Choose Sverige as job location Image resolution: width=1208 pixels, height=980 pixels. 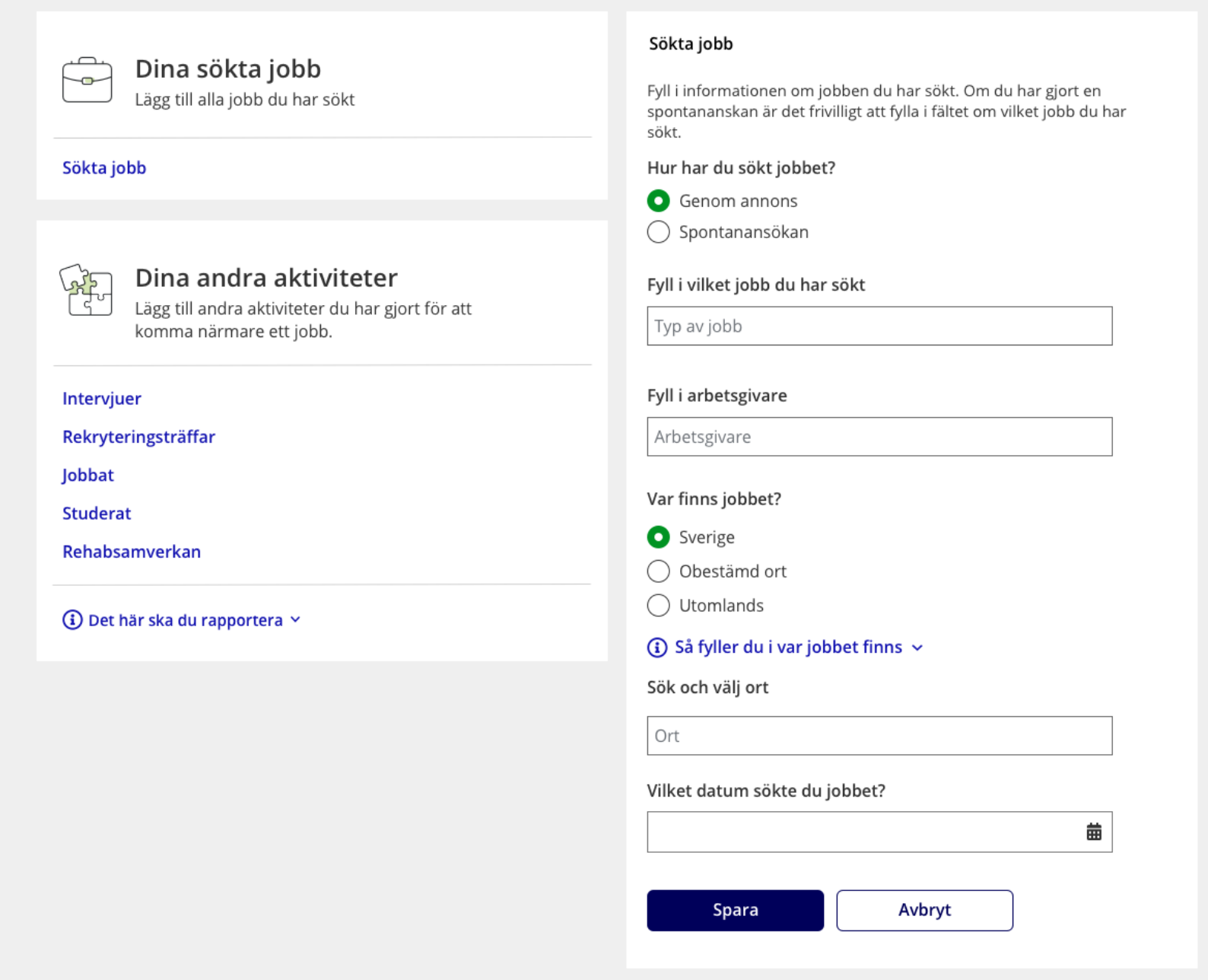pyautogui.click(x=659, y=537)
